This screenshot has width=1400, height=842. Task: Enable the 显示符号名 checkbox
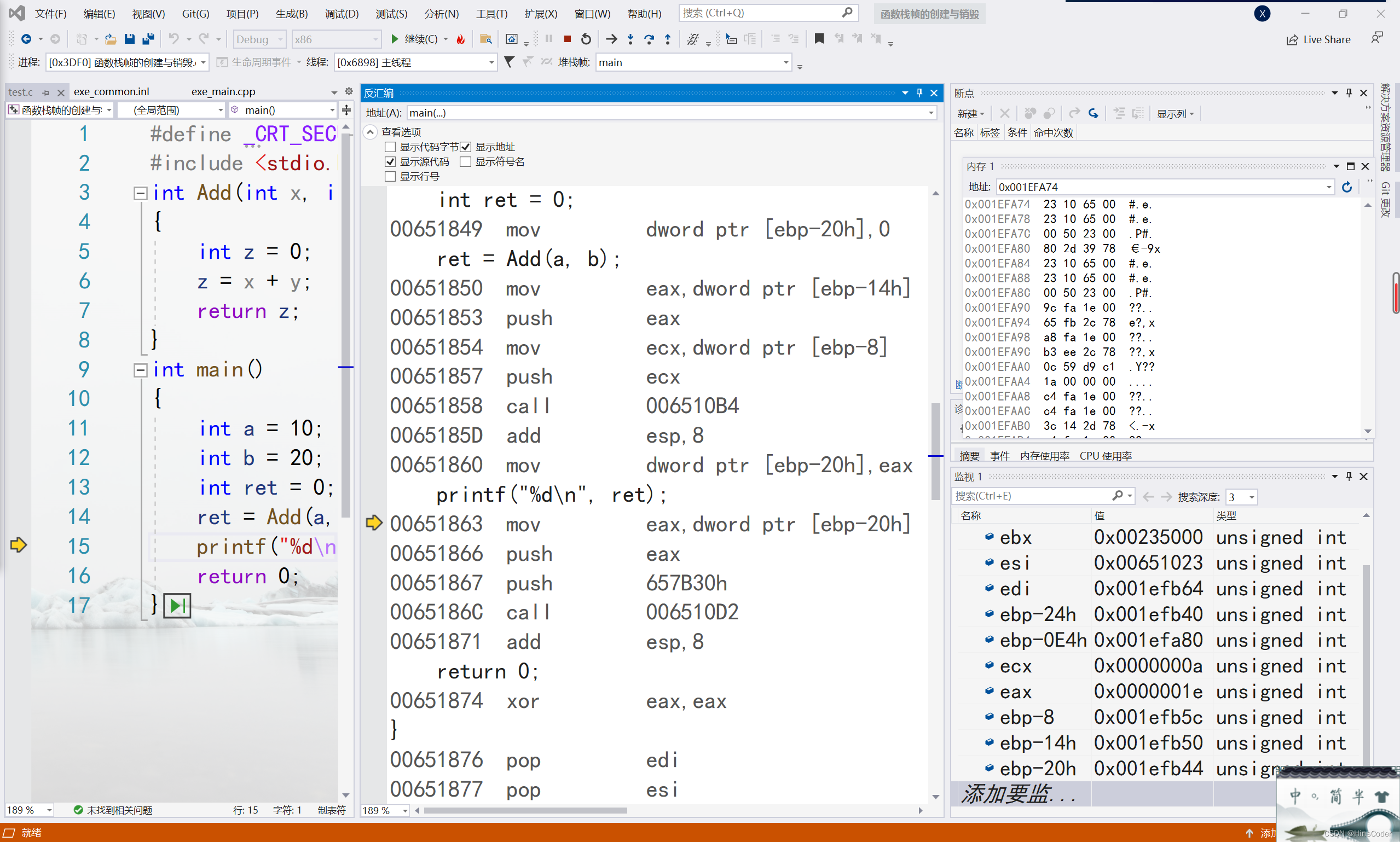pyautogui.click(x=465, y=162)
